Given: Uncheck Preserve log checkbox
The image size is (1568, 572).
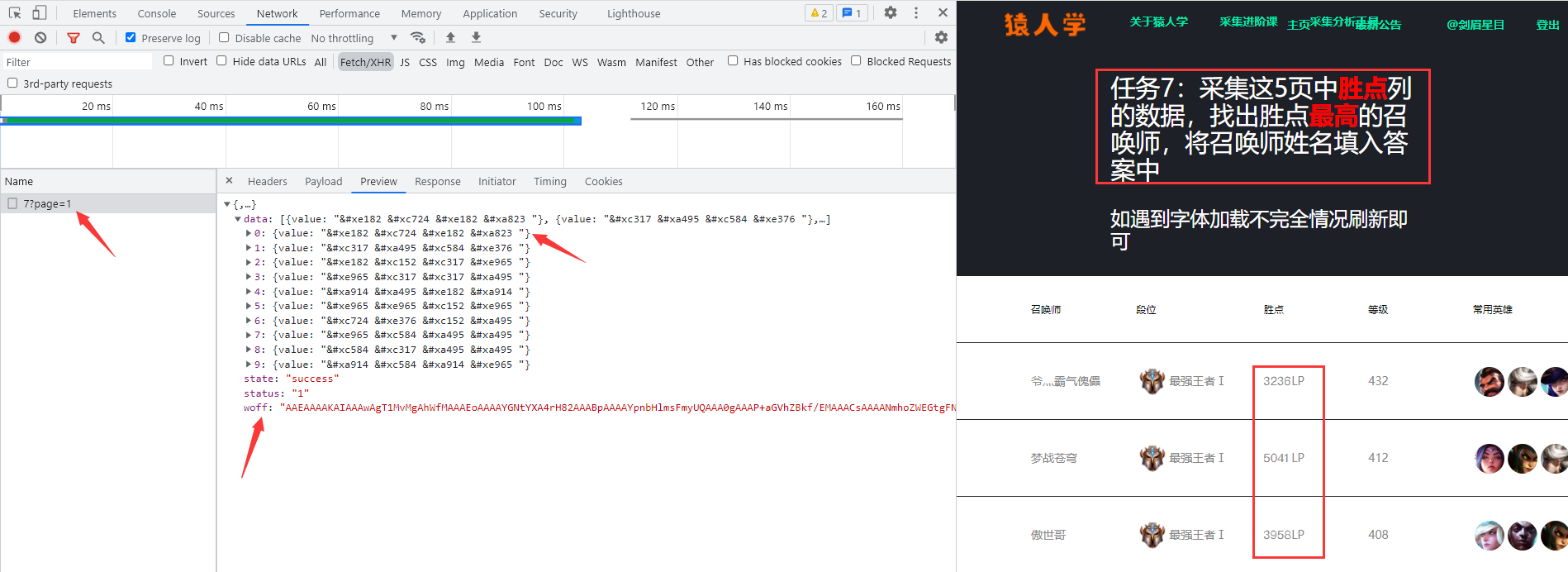Looking at the screenshot, I should point(131,37).
